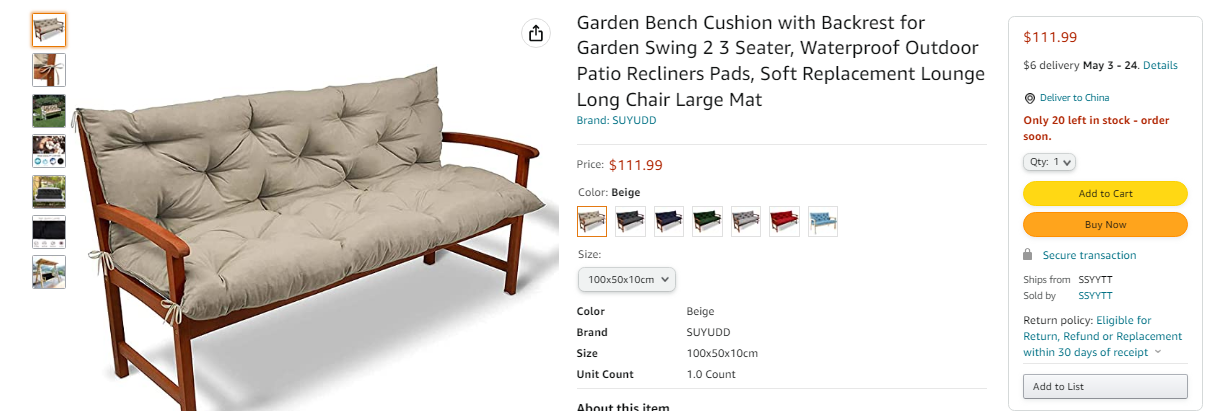
Task: Click the Add to Cart button
Action: click(x=1105, y=194)
